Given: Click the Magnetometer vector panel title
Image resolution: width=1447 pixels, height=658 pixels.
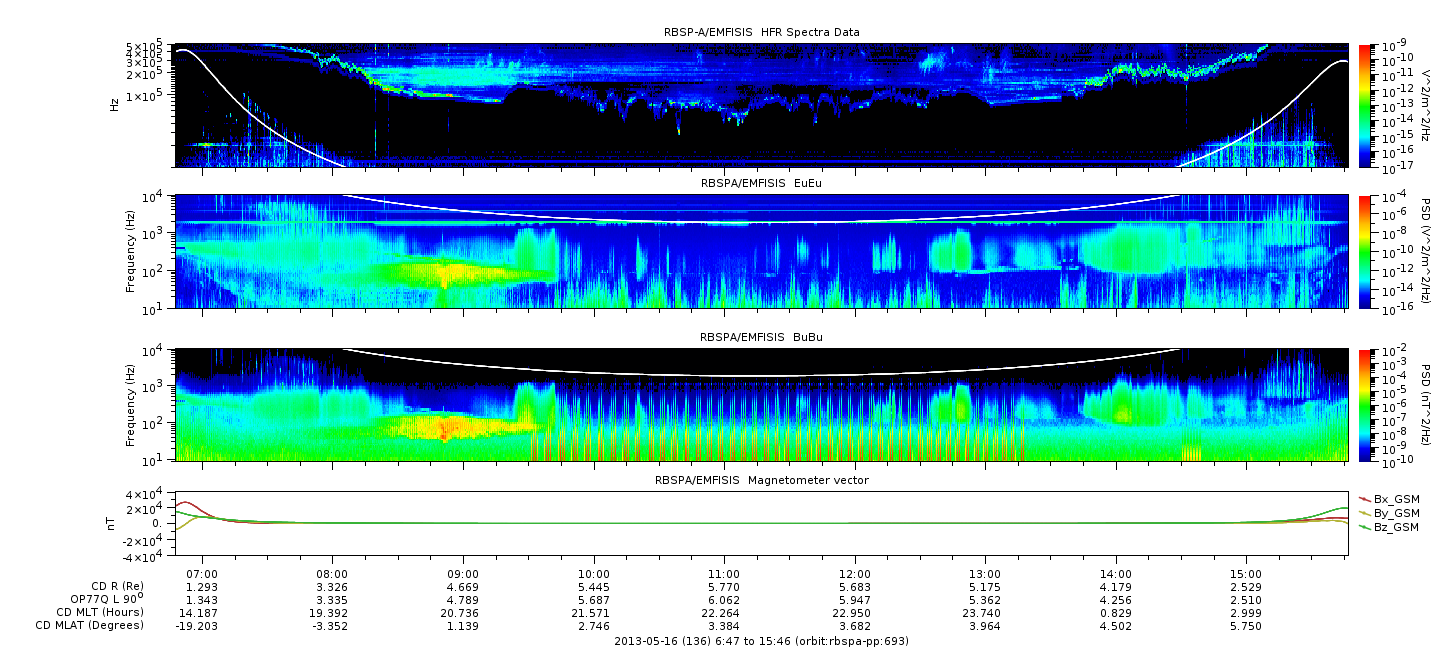Looking at the screenshot, I should 761,480.
